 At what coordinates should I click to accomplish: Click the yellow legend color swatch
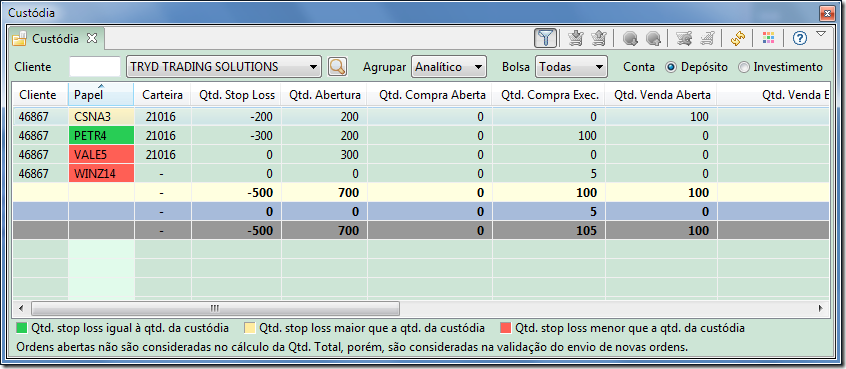coord(249,327)
